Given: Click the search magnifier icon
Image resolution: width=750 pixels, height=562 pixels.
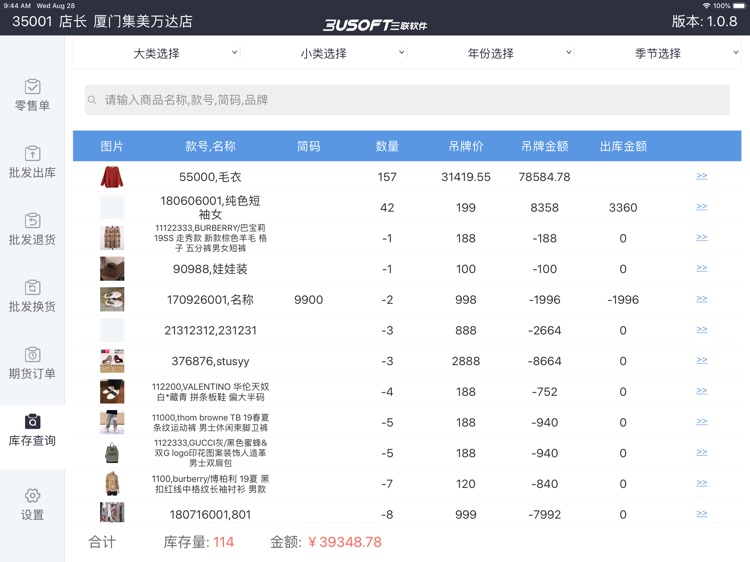Looking at the screenshot, I should [x=92, y=100].
